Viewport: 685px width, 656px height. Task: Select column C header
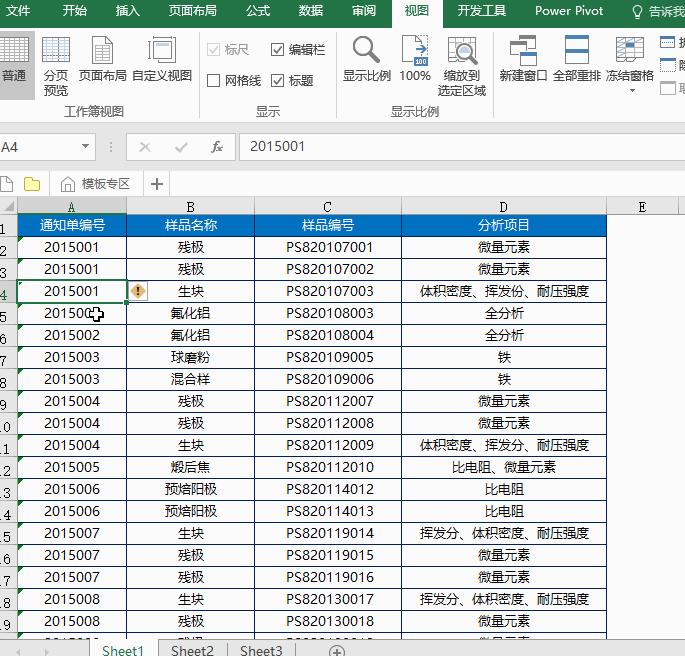click(x=328, y=206)
